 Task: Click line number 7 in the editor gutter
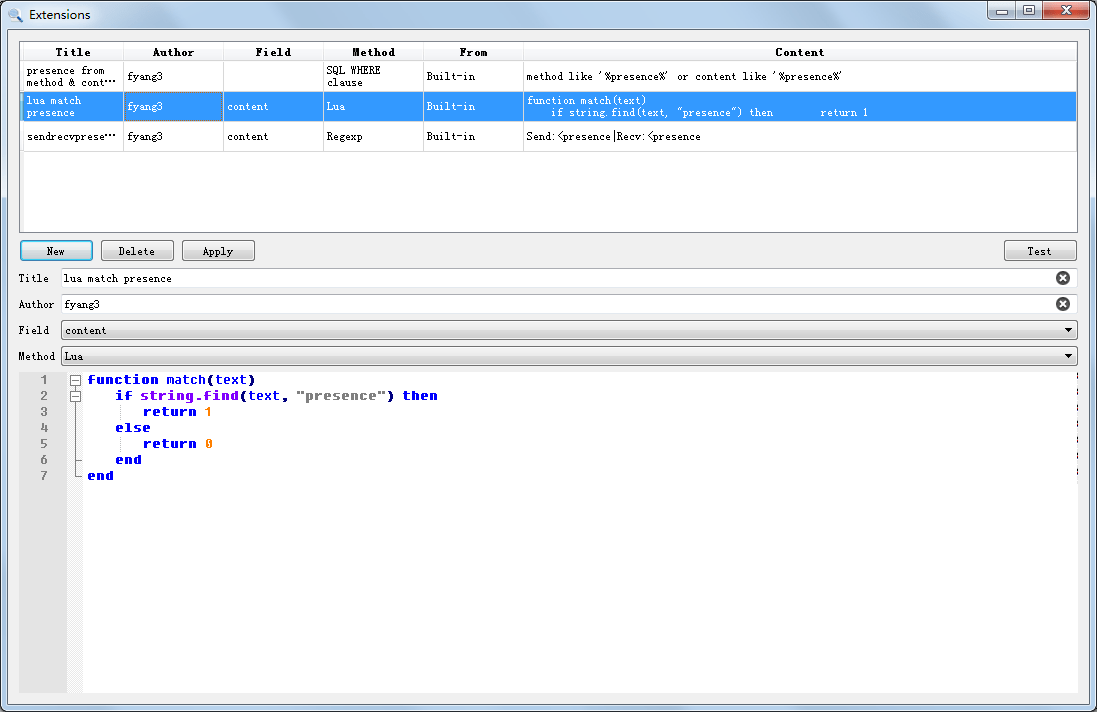(43, 476)
